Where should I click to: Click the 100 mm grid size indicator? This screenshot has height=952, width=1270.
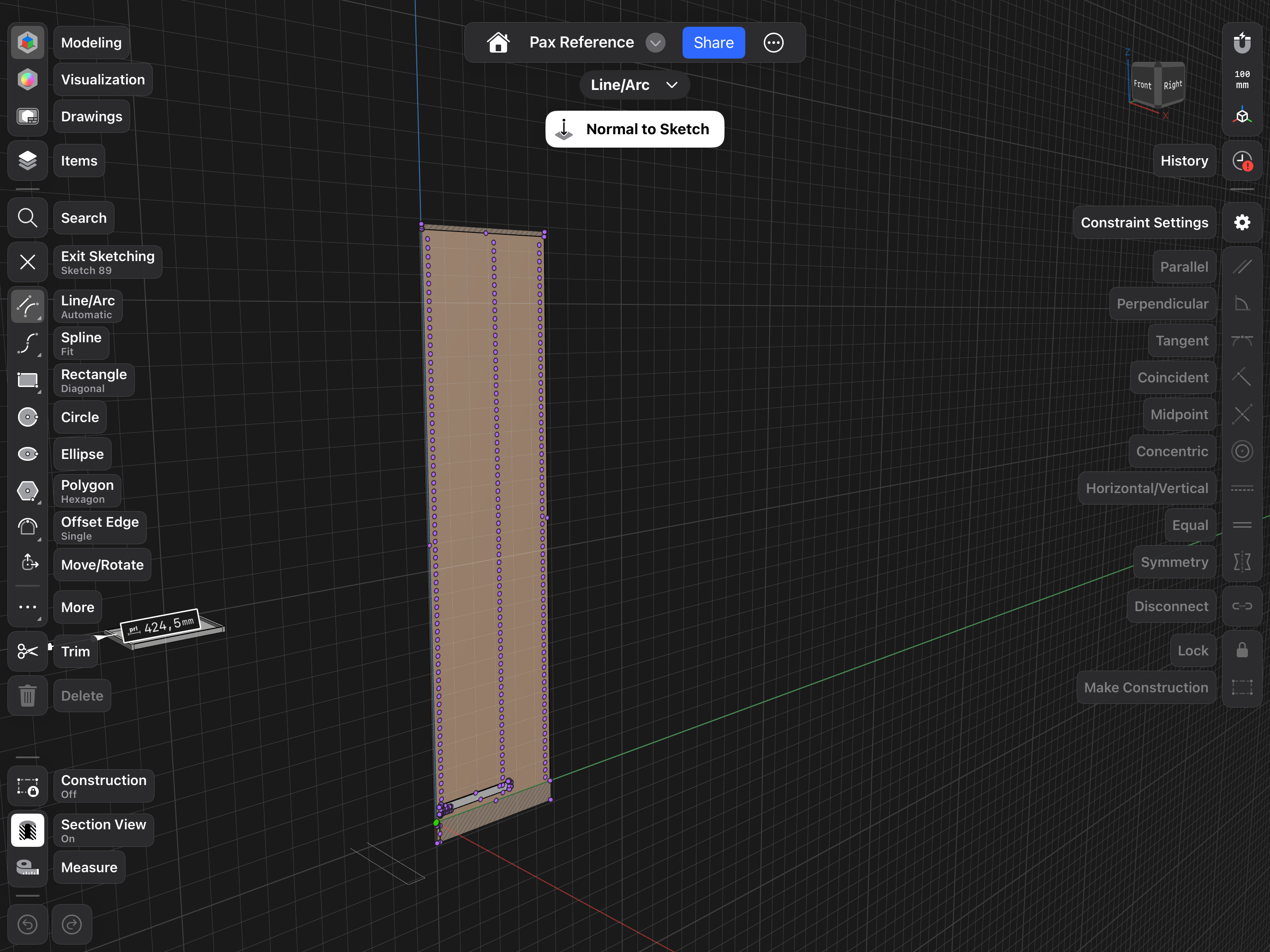1242,79
